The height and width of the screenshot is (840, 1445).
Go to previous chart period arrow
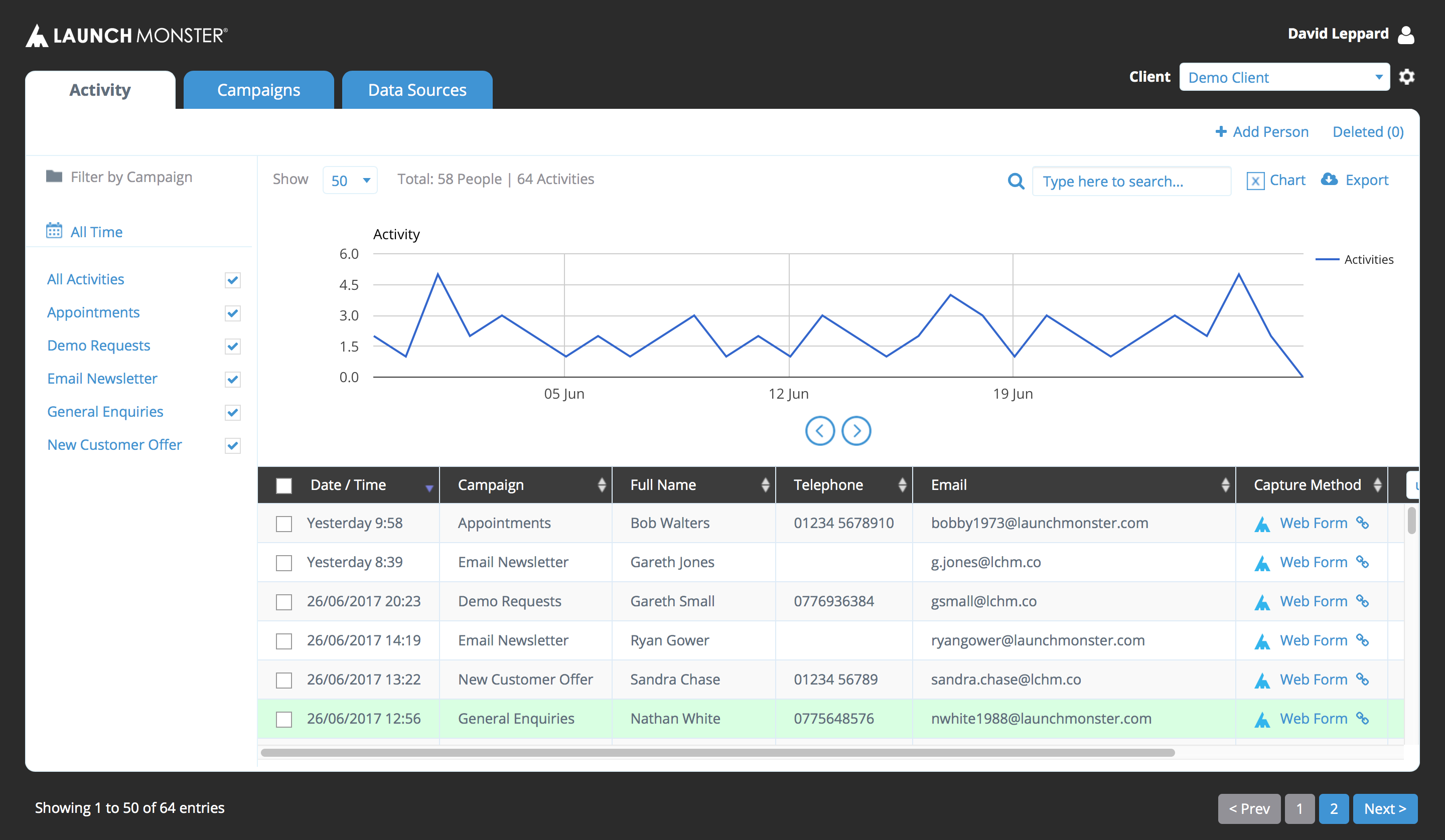click(x=819, y=431)
